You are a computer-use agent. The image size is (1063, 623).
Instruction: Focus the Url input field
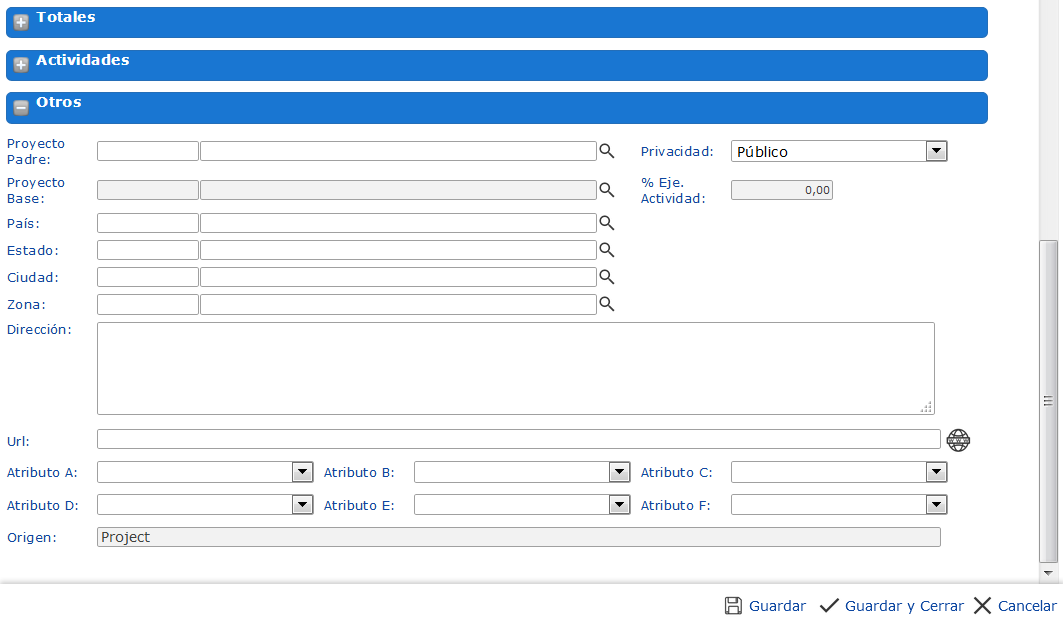[518, 440]
